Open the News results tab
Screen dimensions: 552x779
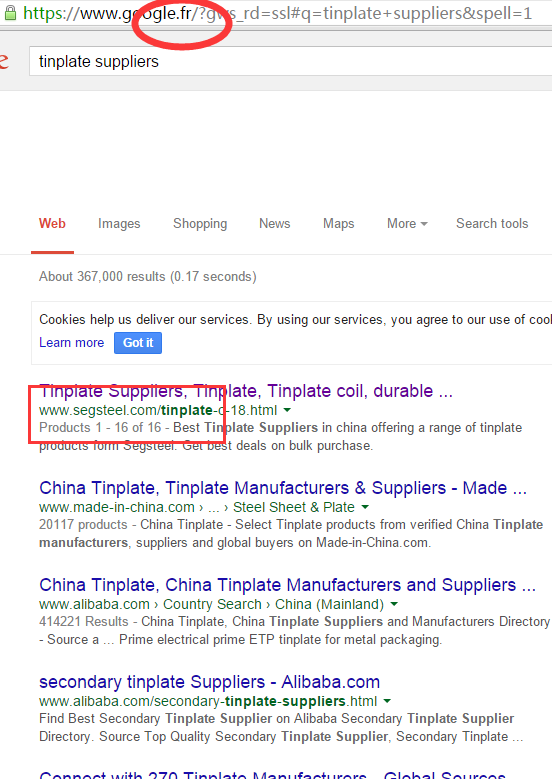tap(274, 224)
